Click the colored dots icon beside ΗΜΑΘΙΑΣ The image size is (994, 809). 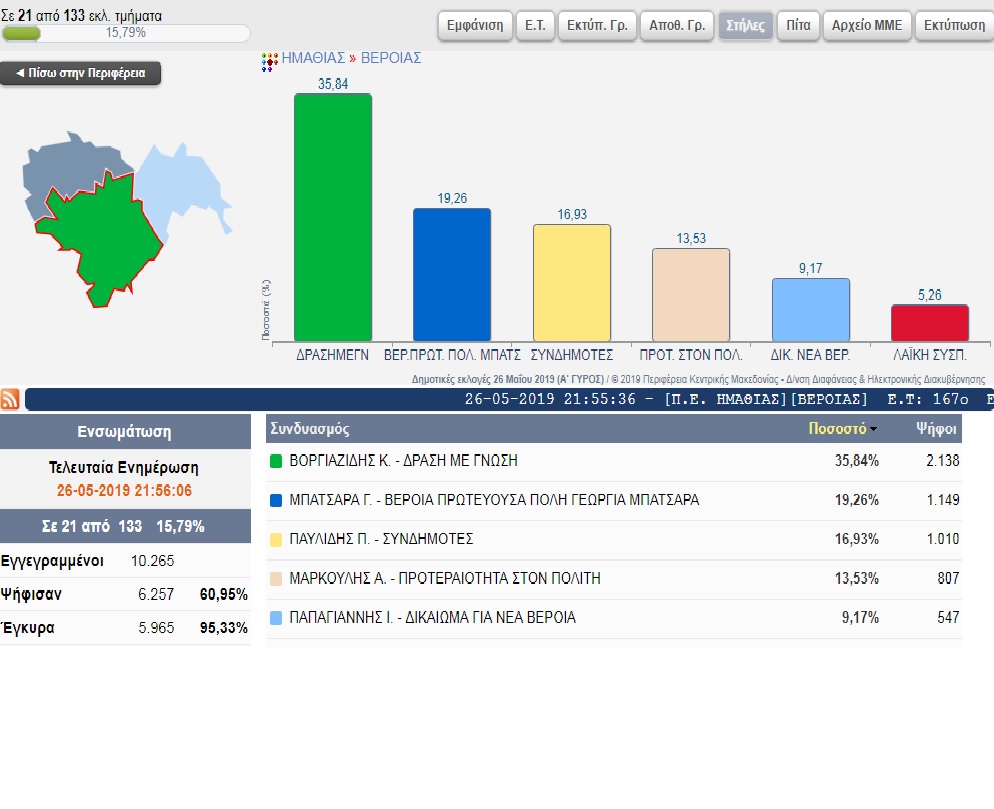point(269,61)
